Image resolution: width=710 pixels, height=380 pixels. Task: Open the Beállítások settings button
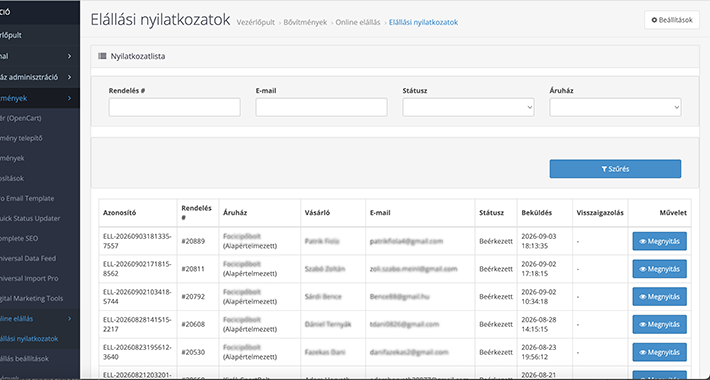(x=672, y=20)
